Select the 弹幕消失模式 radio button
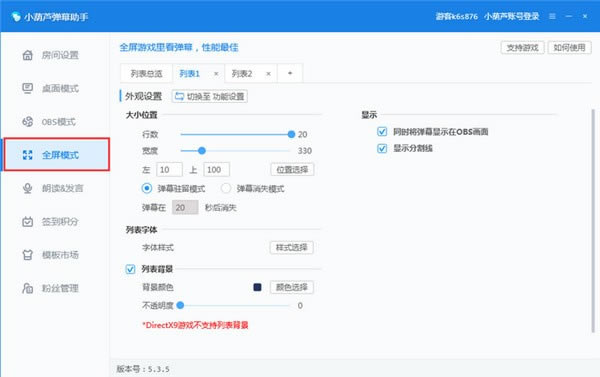Viewport: 600px width, 377px height. pos(226,188)
